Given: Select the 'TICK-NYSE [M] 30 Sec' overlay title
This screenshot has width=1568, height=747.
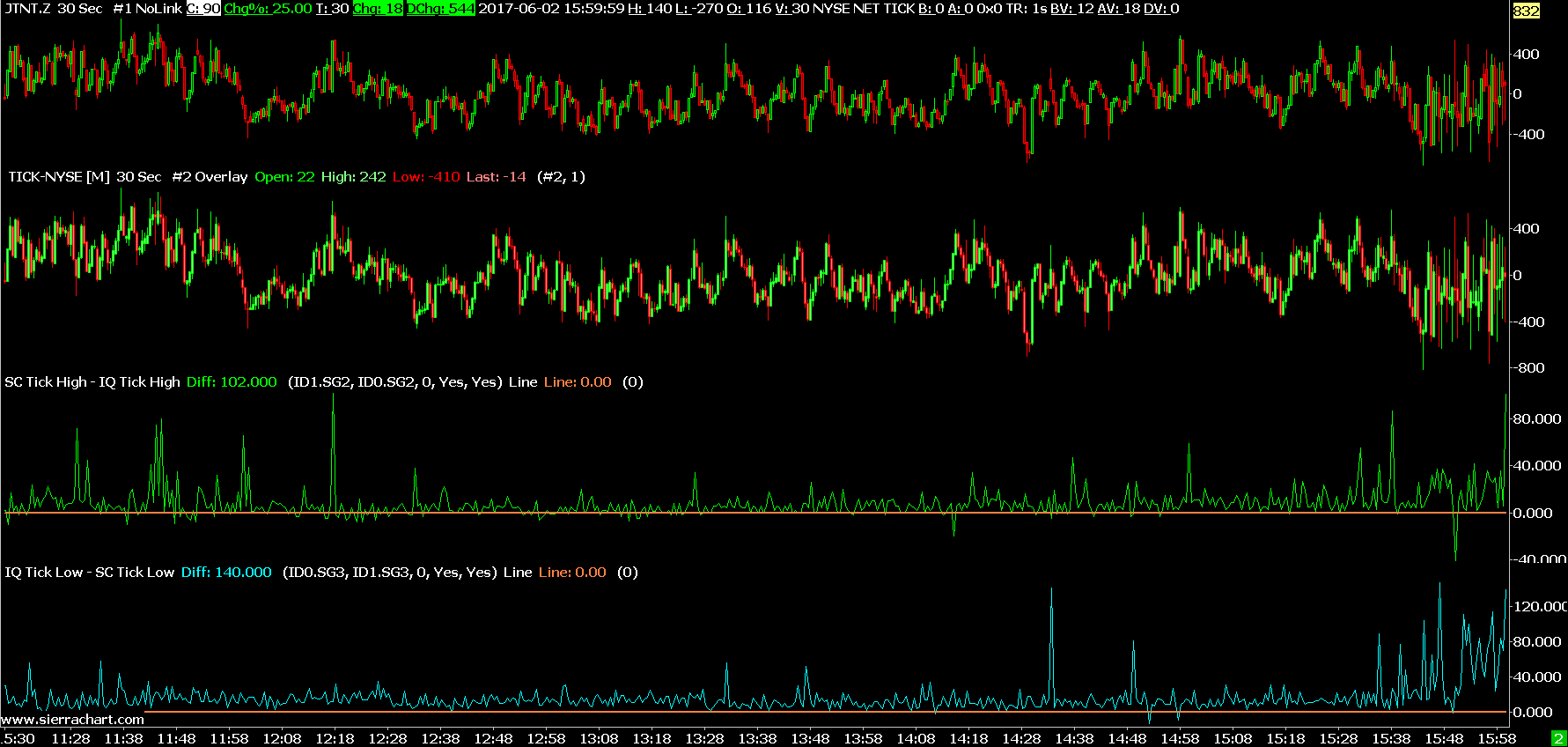Looking at the screenshot, I should [85, 177].
